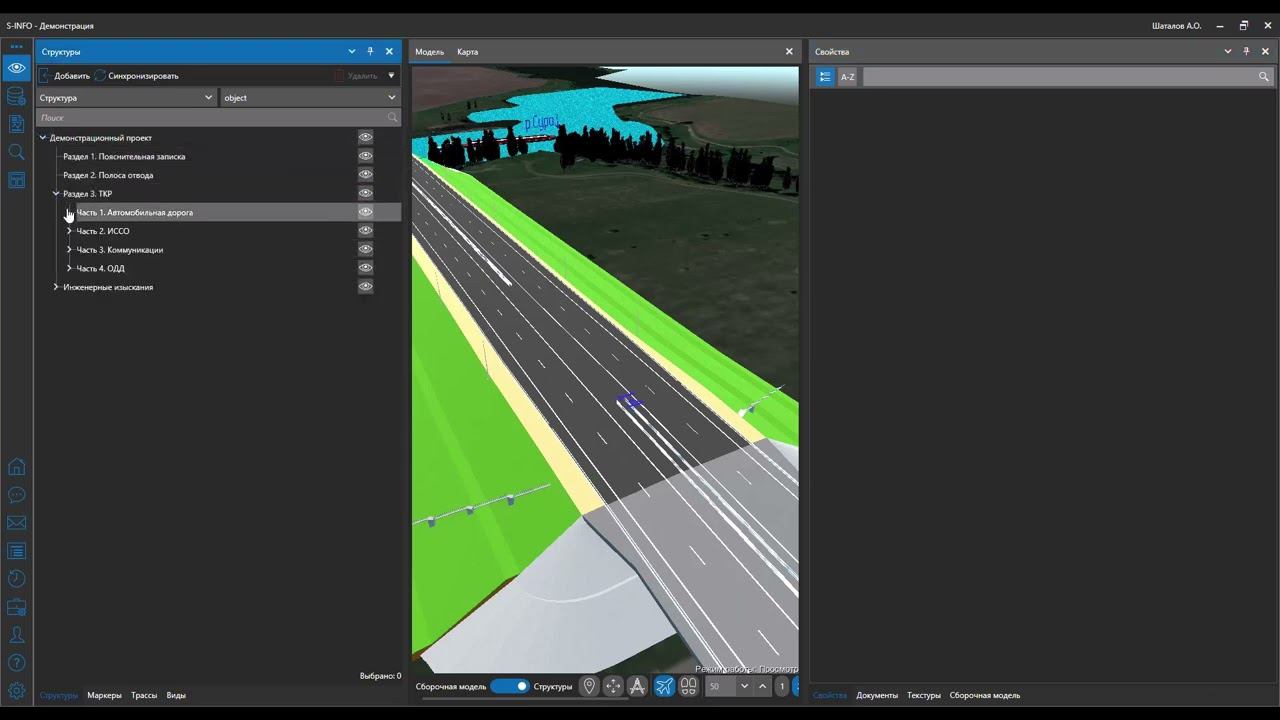1280x720 pixels.
Task: Click the Синхронизировать button
Action: [137, 76]
